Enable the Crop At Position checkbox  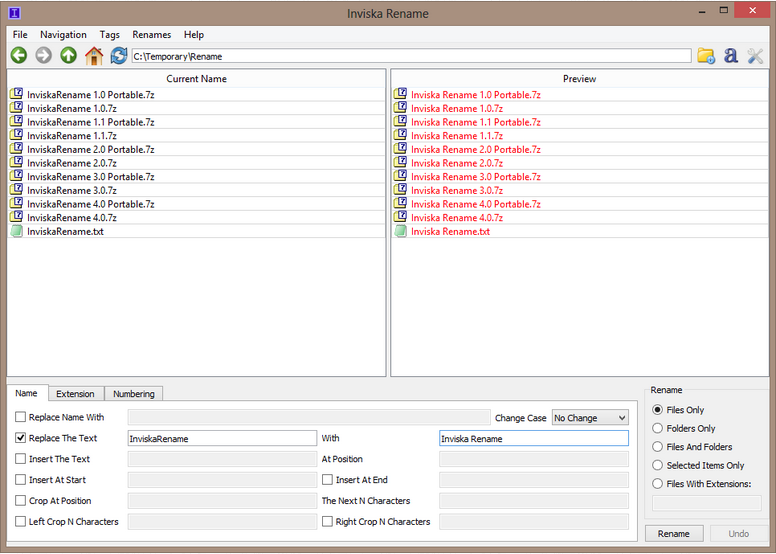(20, 500)
